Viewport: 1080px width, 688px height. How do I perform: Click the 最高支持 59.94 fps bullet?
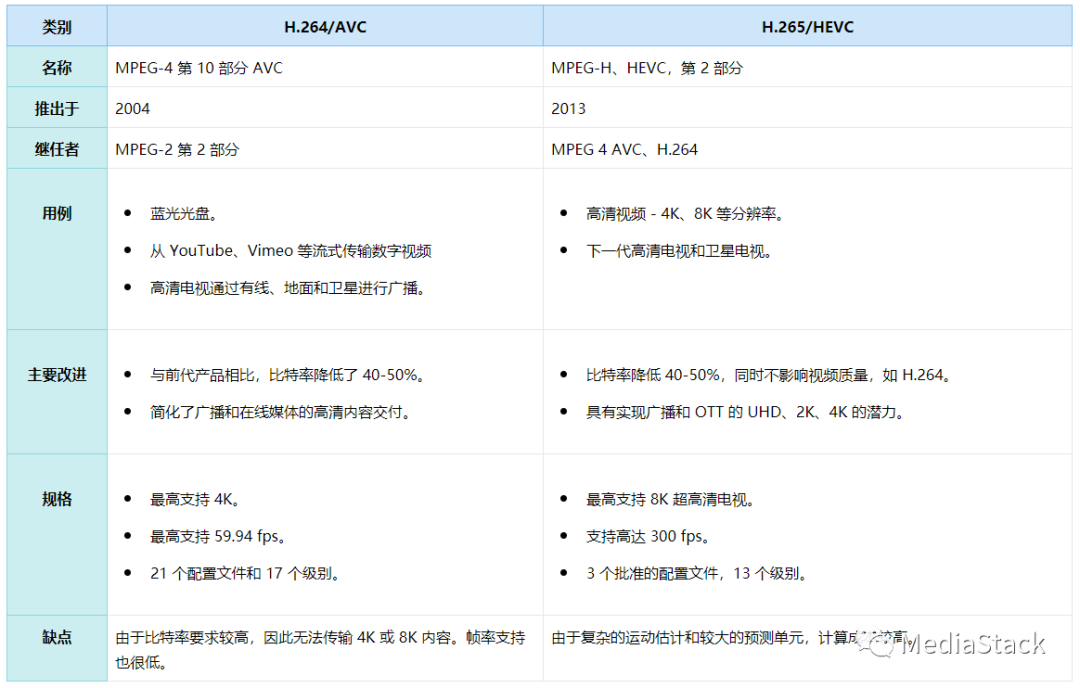tap(218, 536)
